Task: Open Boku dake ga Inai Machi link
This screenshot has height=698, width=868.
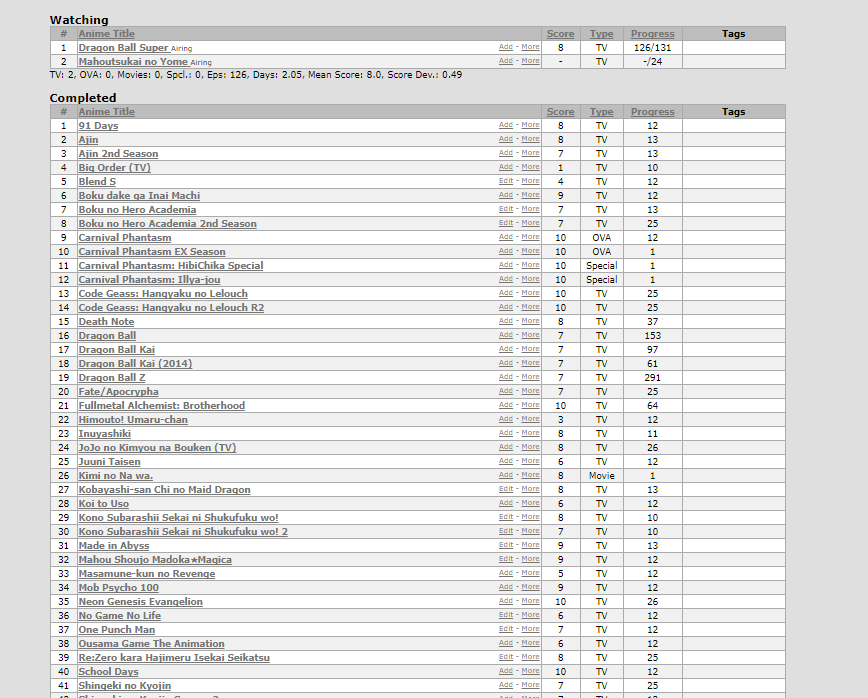Action: click(x=139, y=195)
